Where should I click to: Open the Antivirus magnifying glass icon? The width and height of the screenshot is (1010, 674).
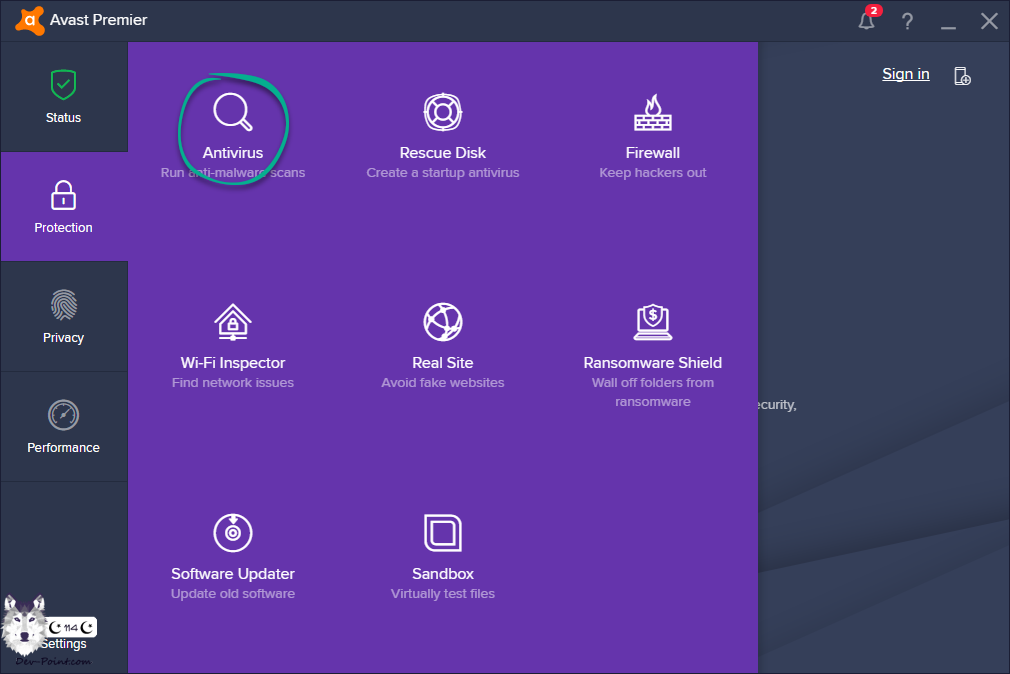pos(232,112)
